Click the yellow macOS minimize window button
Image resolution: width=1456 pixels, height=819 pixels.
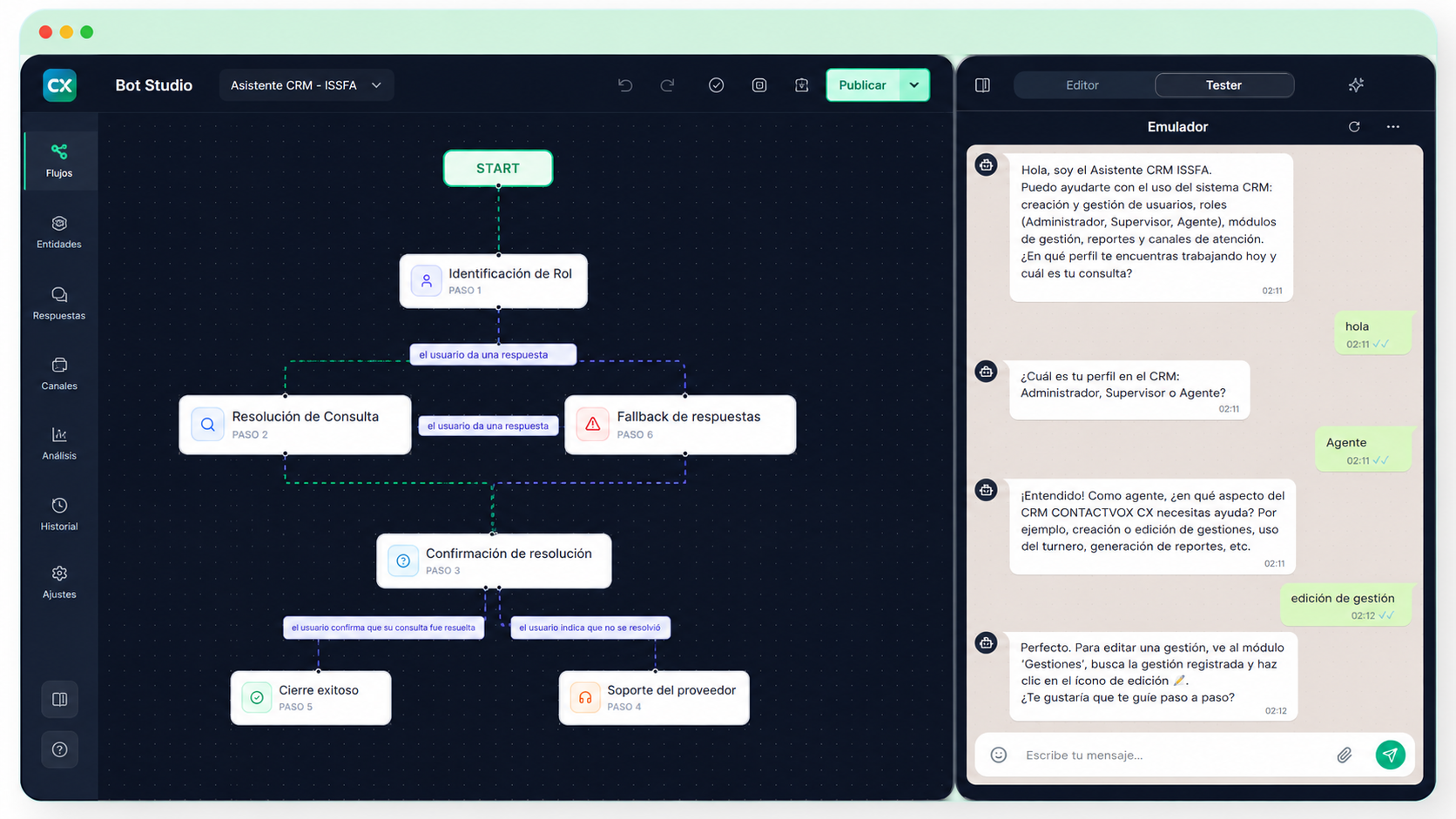click(66, 32)
